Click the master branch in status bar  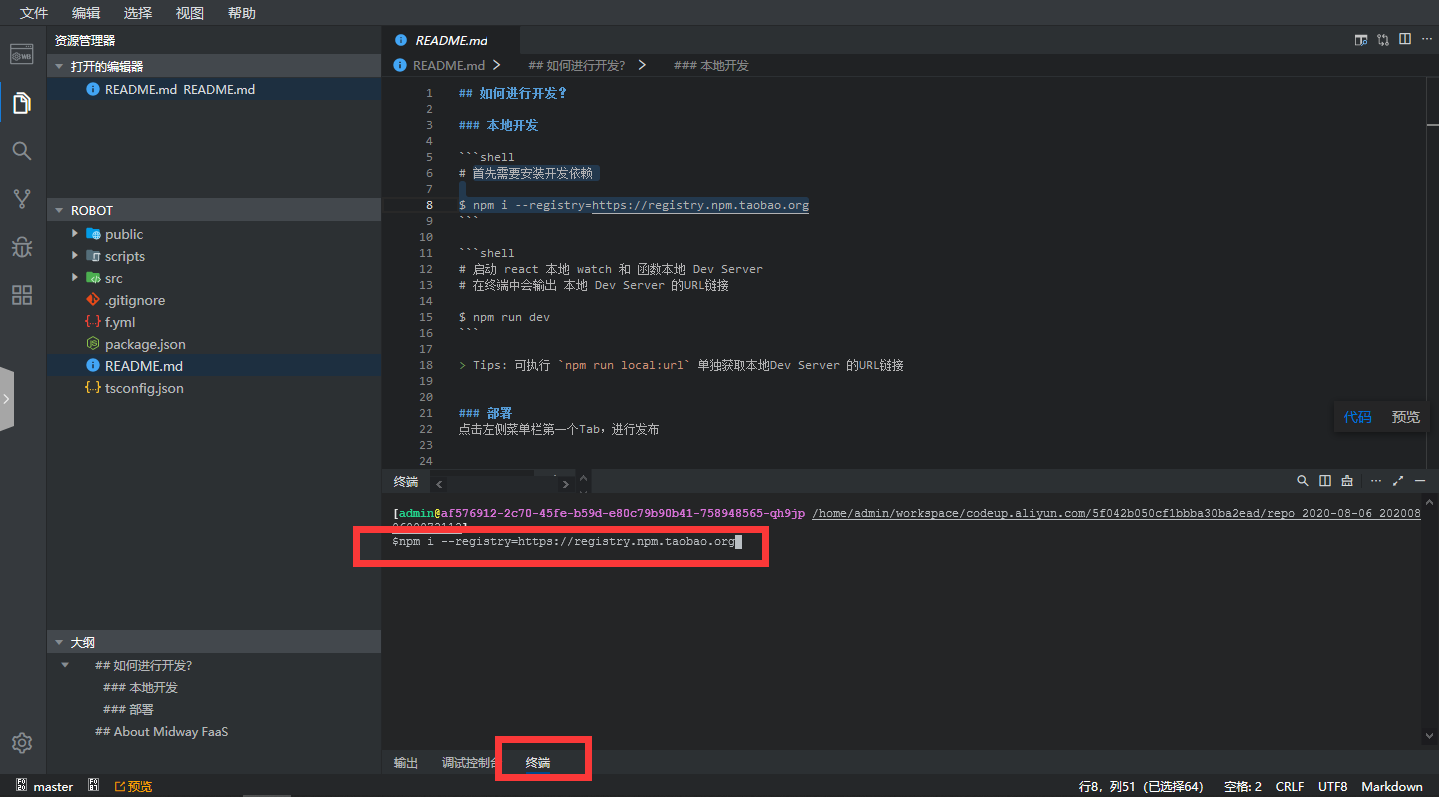[53, 787]
